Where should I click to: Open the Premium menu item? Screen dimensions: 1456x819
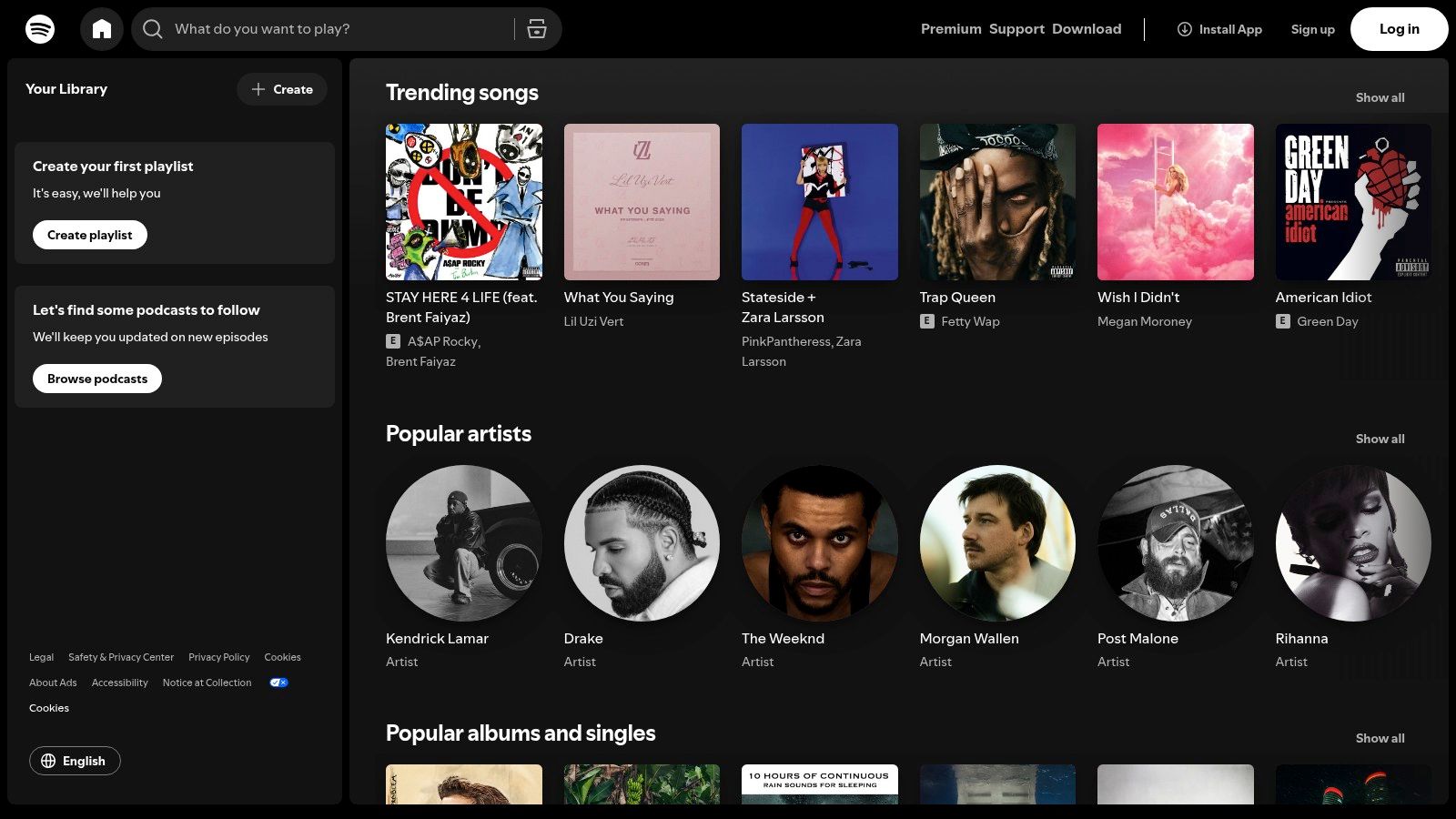tap(950, 28)
